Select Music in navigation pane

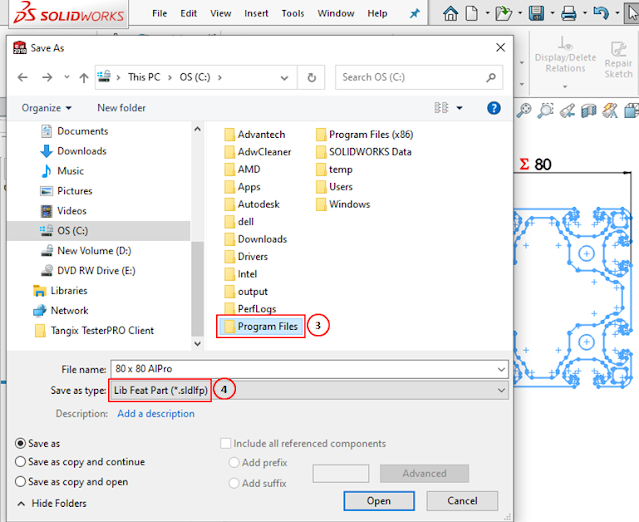(70, 171)
